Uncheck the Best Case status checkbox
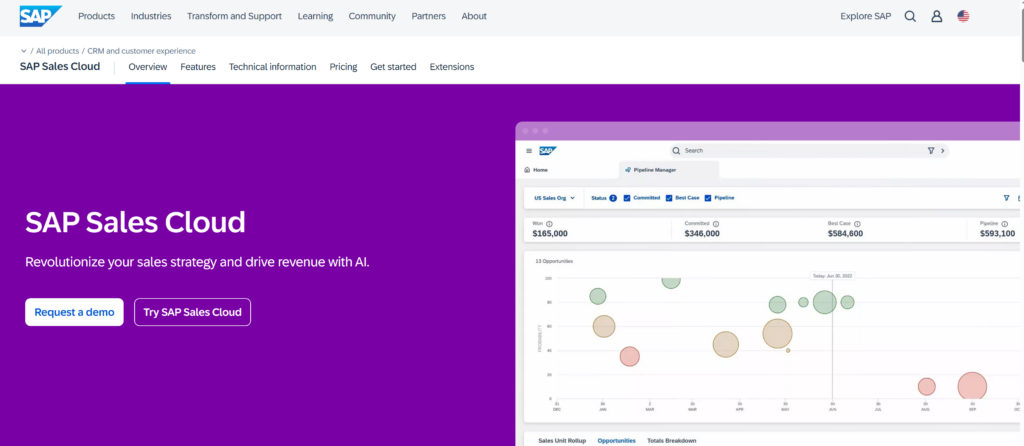The width and height of the screenshot is (1024, 446). [x=669, y=198]
